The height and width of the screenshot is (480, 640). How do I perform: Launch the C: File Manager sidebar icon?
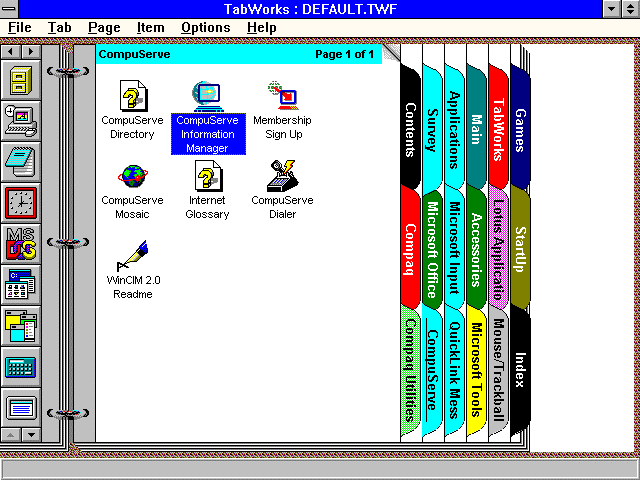pos(21,284)
